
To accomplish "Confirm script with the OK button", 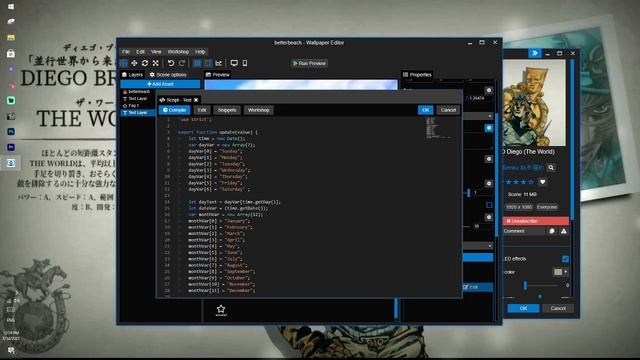I will coord(425,110).
